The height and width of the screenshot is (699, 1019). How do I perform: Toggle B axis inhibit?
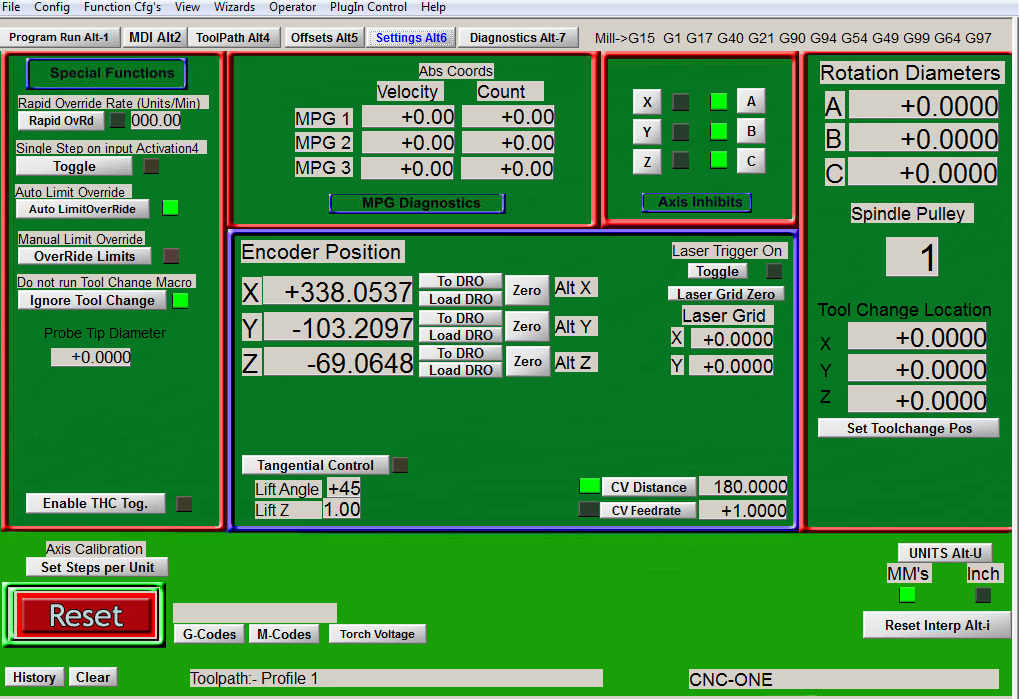751,131
